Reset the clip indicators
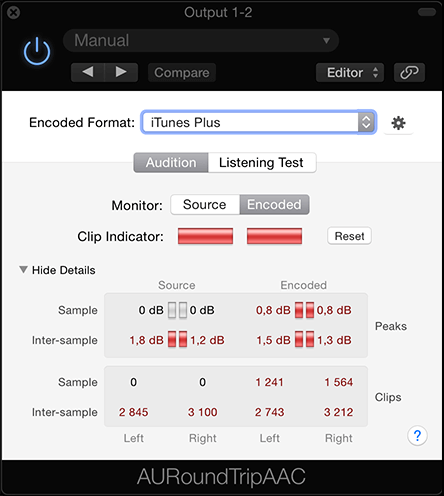Viewport: 444px width, 496px height. point(349,236)
